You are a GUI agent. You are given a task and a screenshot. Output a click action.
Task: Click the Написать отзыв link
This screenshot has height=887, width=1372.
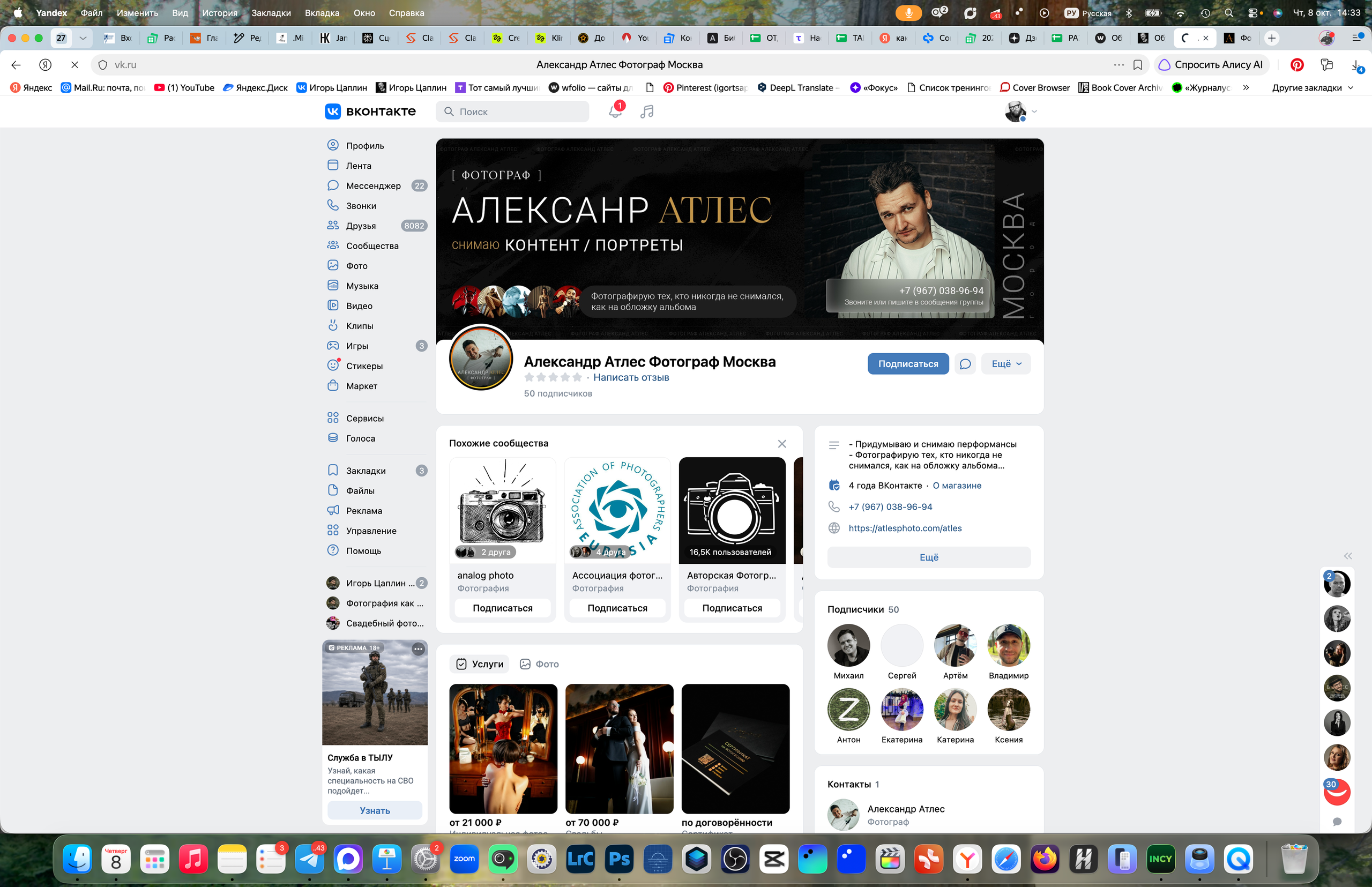pyautogui.click(x=631, y=377)
